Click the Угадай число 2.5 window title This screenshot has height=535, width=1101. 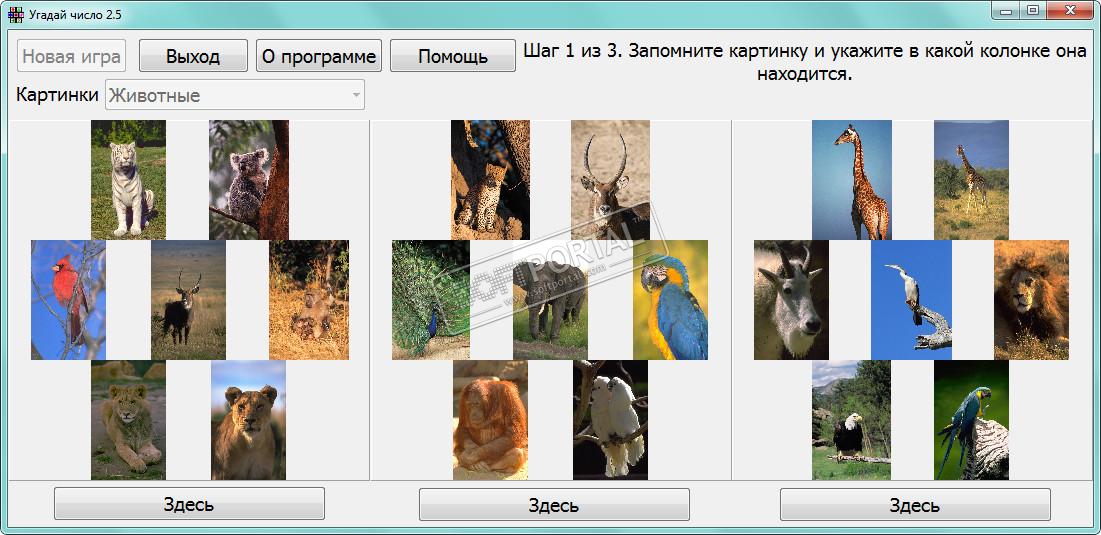pyautogui.click(x=75, y=14)
